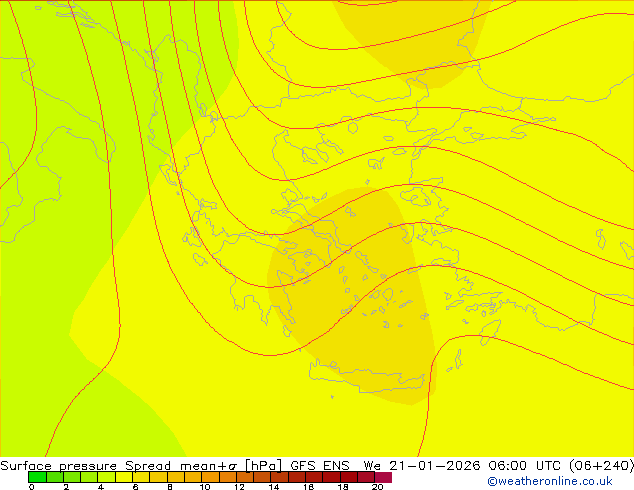634x490 pixels.
Task: Click the 3–4 hPa yellow-green legend swatch
Action: [89, 477]
